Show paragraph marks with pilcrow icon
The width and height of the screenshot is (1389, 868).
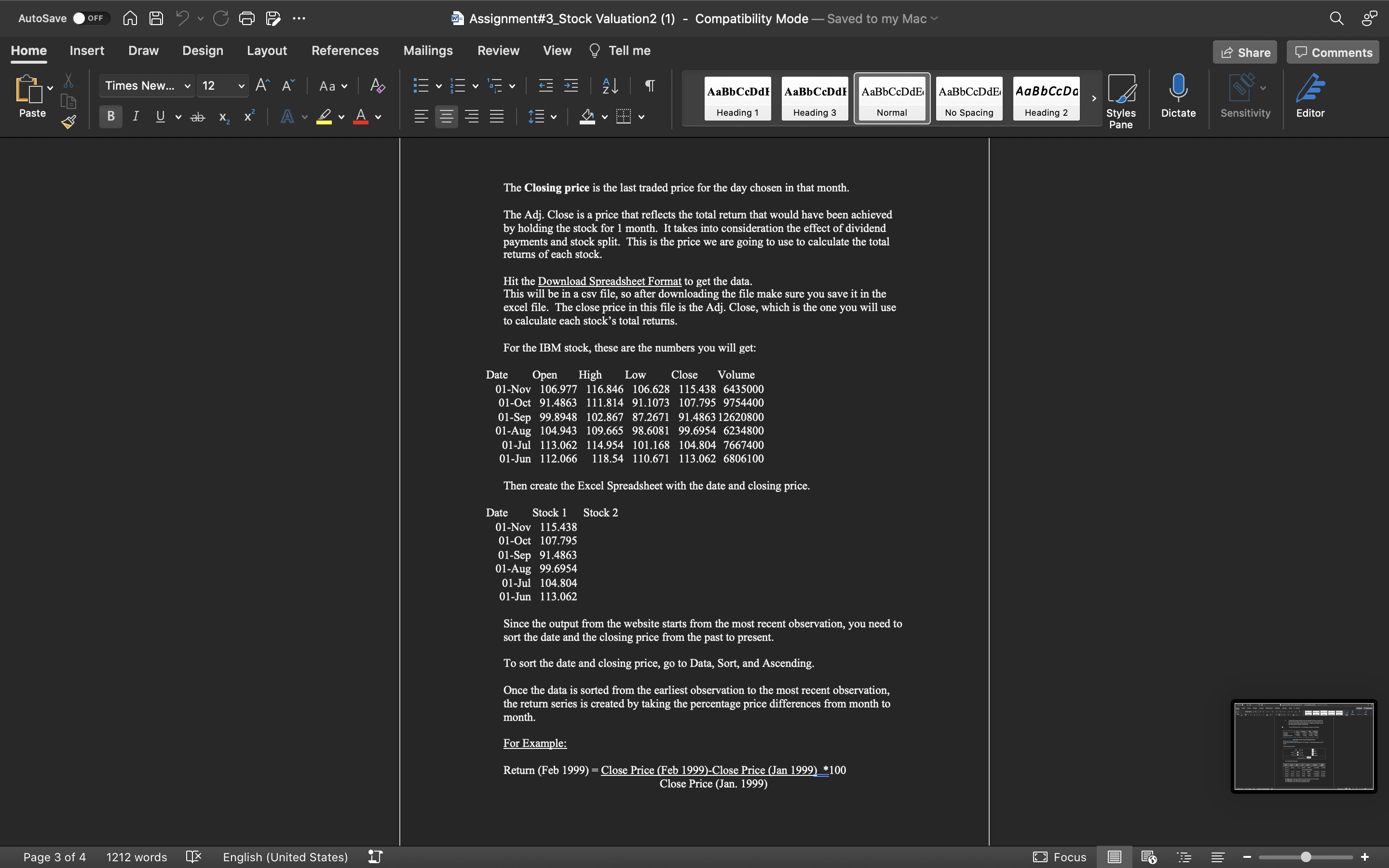650,86
